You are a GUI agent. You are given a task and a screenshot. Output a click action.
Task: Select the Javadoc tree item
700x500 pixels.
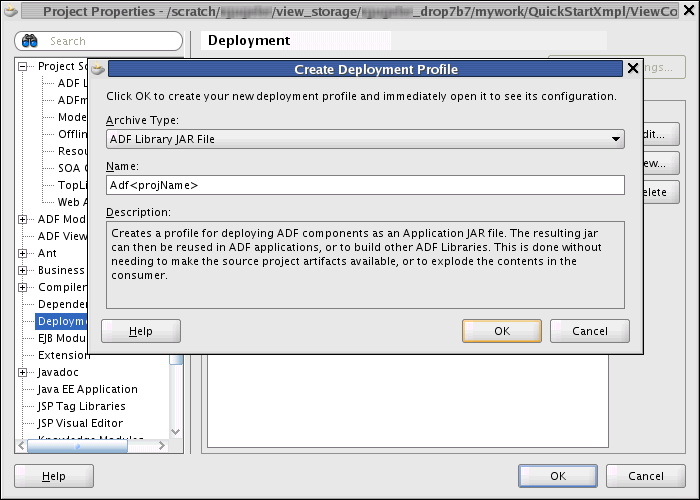tap(58, 372)
